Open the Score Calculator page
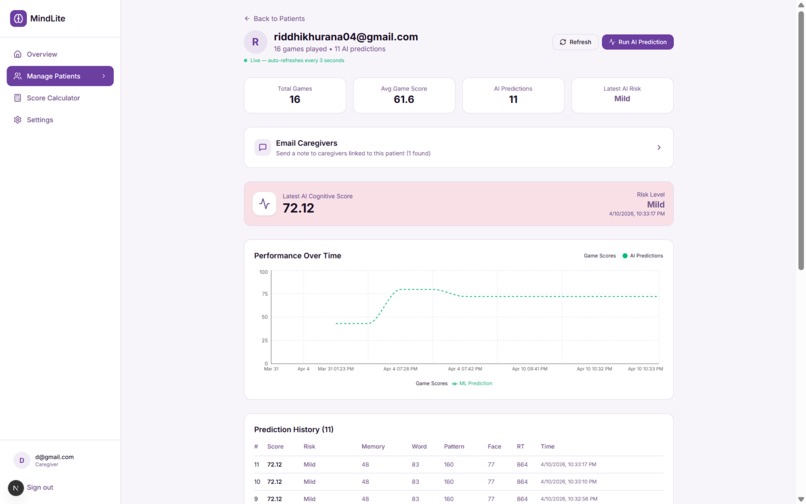Screen dimensions: 806x504 pyautogui.click(x=60, y=98)
